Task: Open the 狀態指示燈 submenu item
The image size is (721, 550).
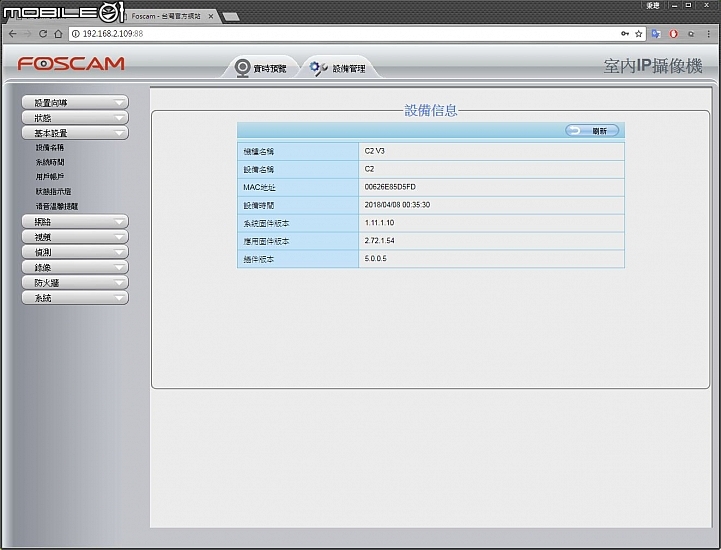Action: [53, 191]
